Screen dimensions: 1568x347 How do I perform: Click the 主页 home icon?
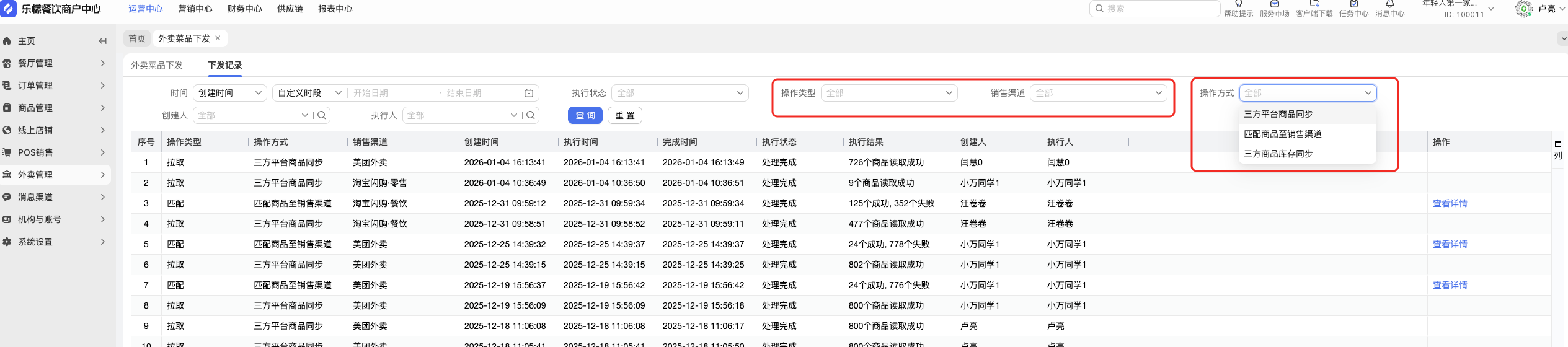pyautogui.click(x=7, y=41)
